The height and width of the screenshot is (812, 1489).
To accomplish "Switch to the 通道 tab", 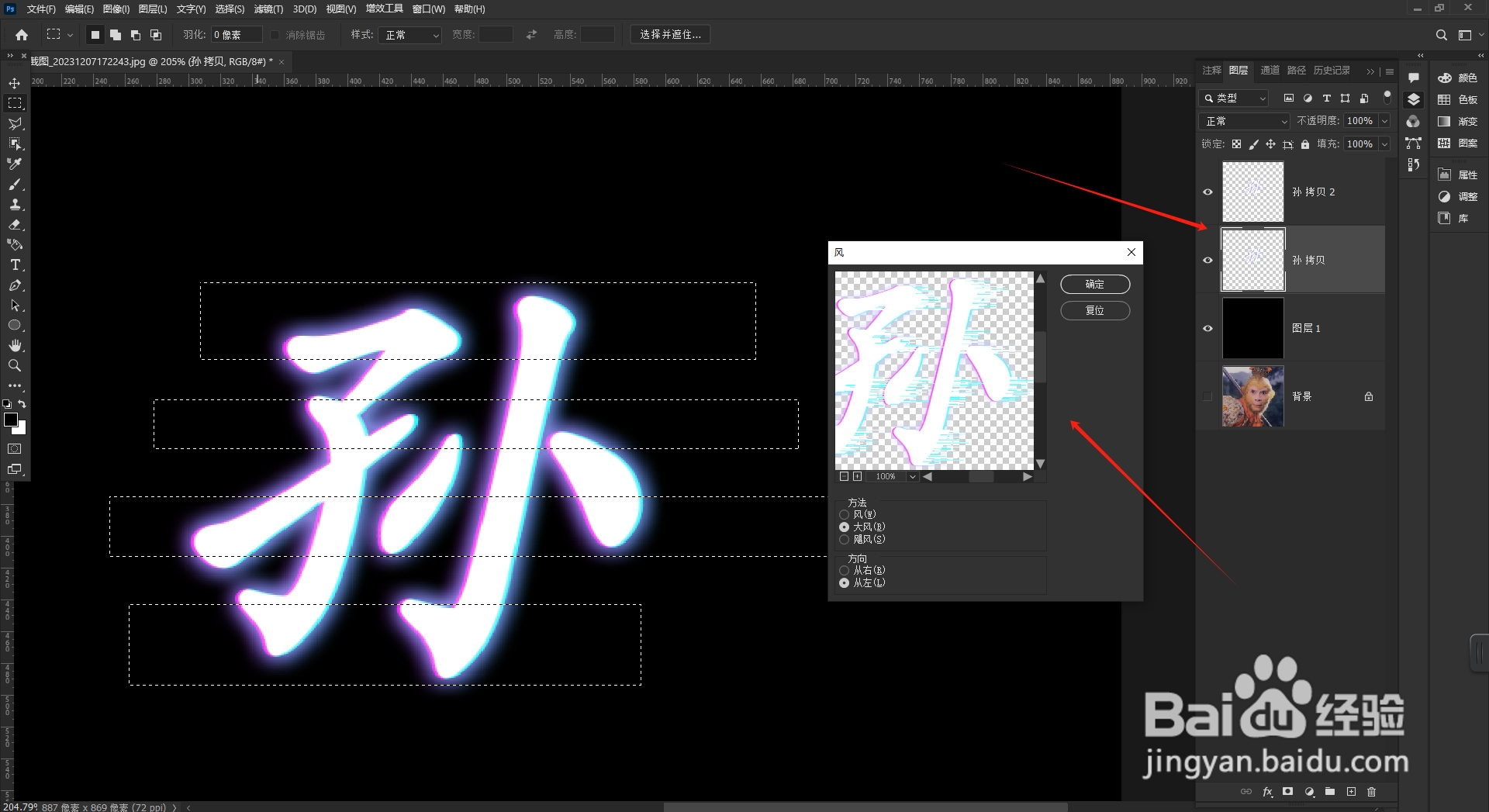I will click(1270, 70).
